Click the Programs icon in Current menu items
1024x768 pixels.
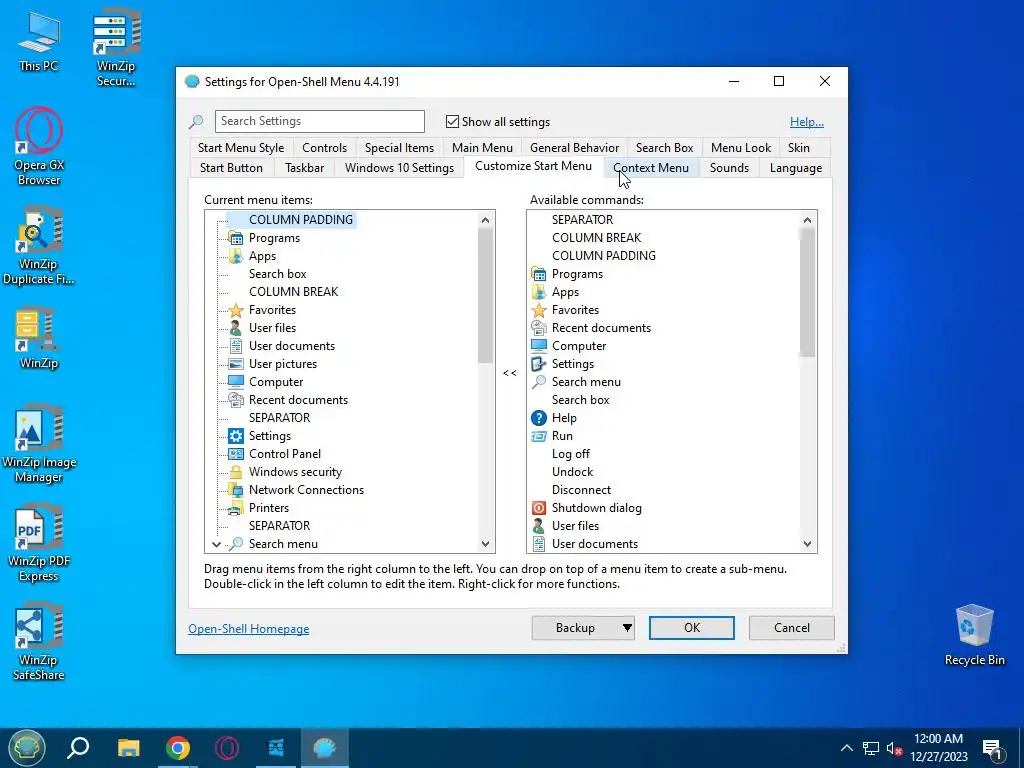point(236,238)
